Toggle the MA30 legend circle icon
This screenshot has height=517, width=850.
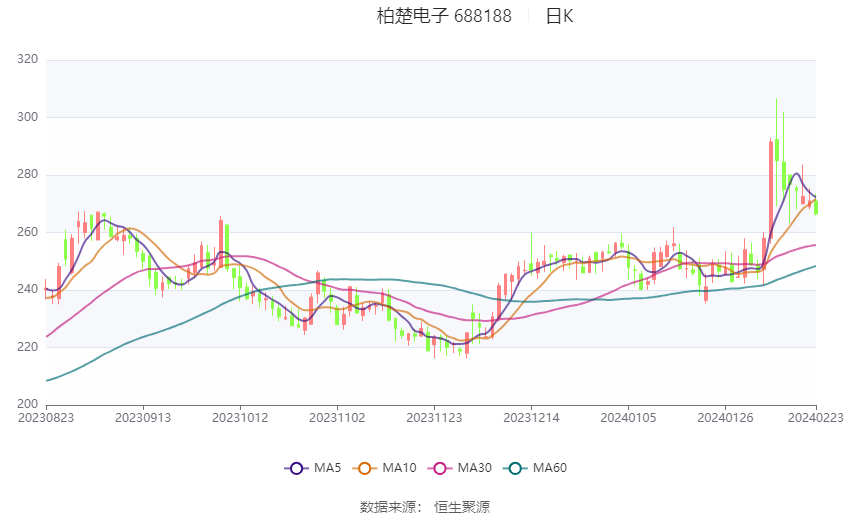(440, 468)
